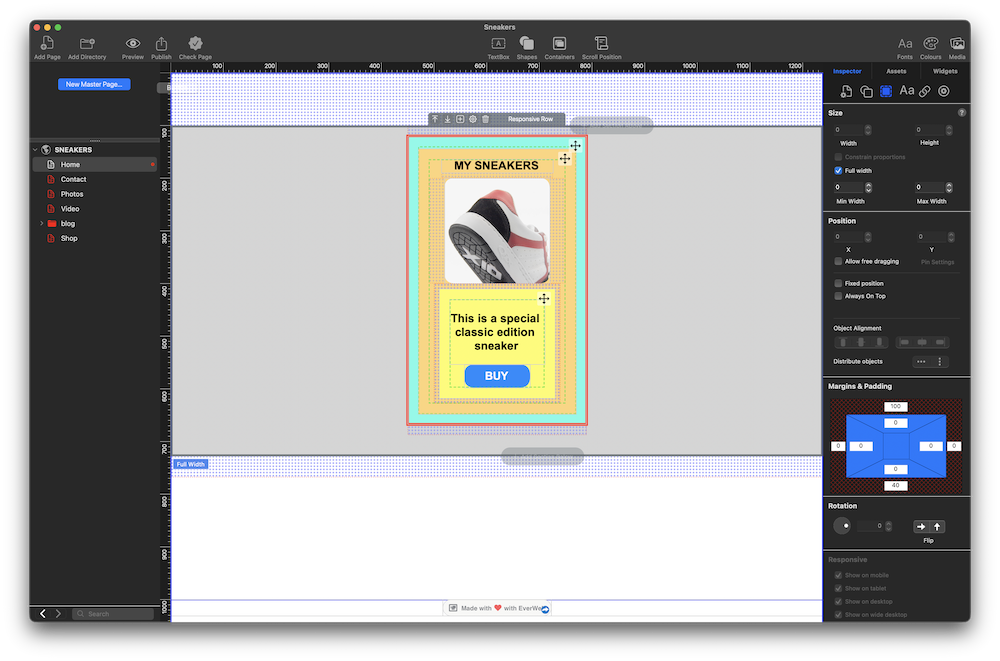The height and width of the screenshot is (661, 1000).
Task: Open the Fonts panel
Action: pos(905,44)
